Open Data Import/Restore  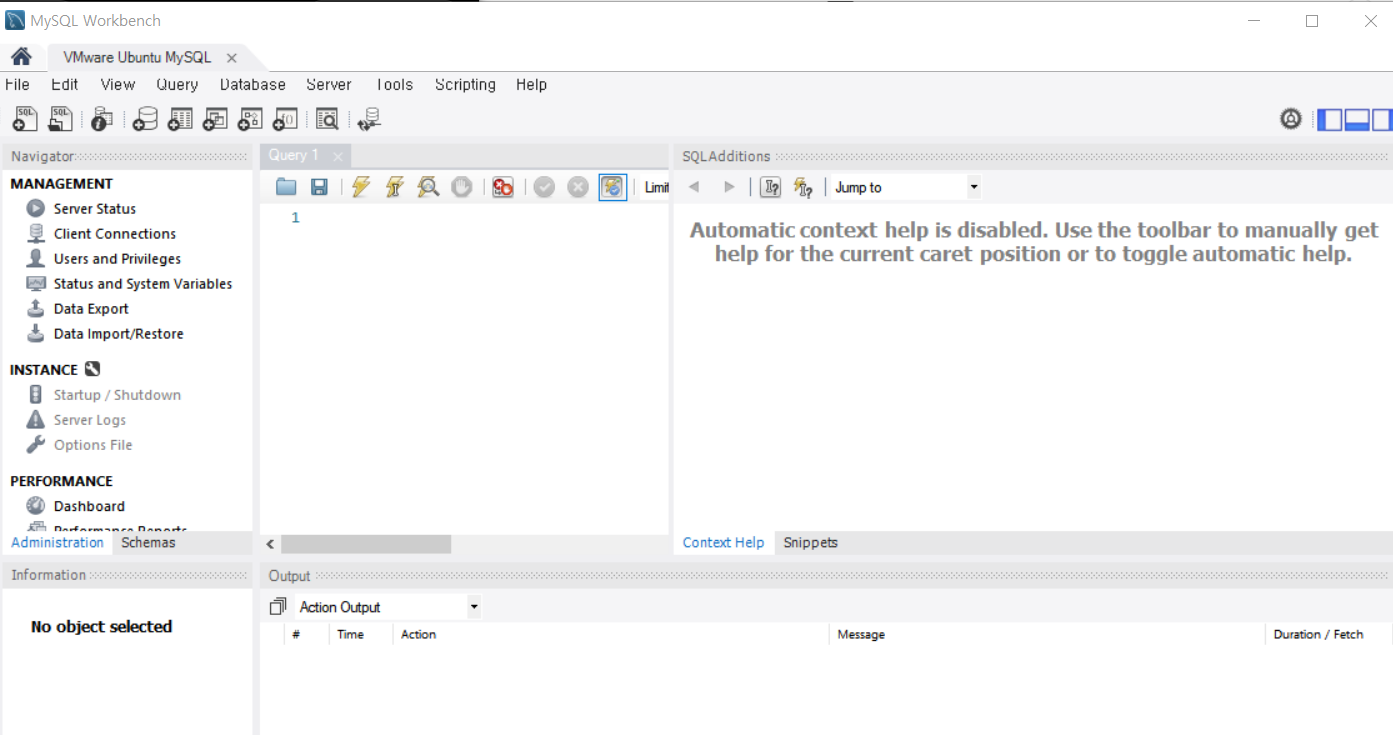(118, 333)
